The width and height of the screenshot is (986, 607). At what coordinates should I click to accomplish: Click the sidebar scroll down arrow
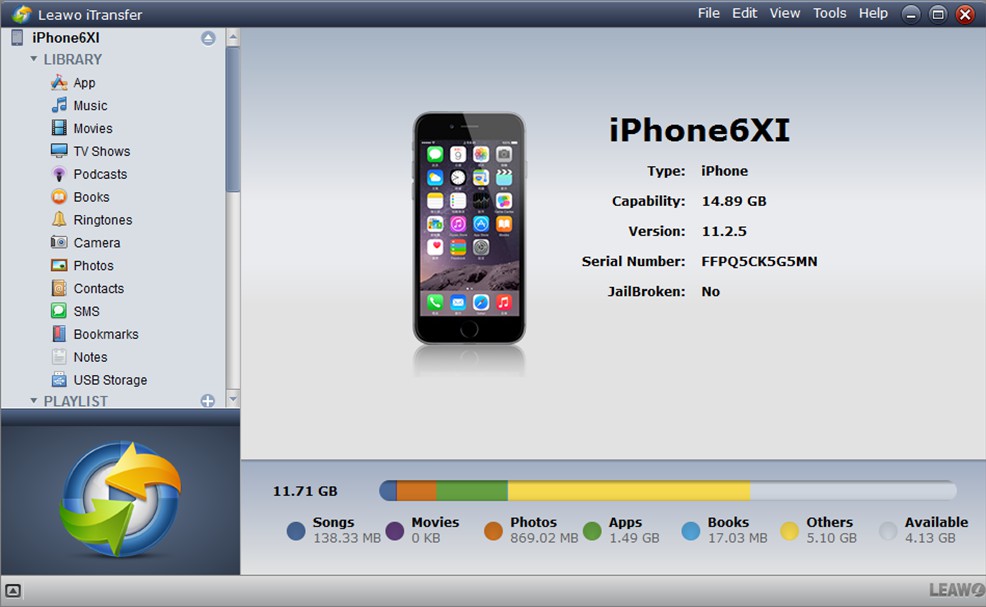click(233, 399)
